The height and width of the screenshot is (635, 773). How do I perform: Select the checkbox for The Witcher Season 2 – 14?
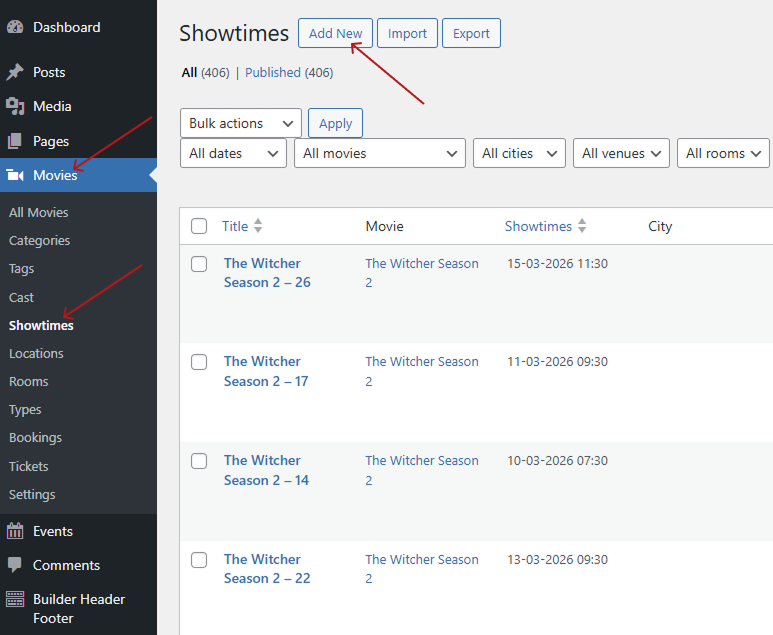pos(199,461)
